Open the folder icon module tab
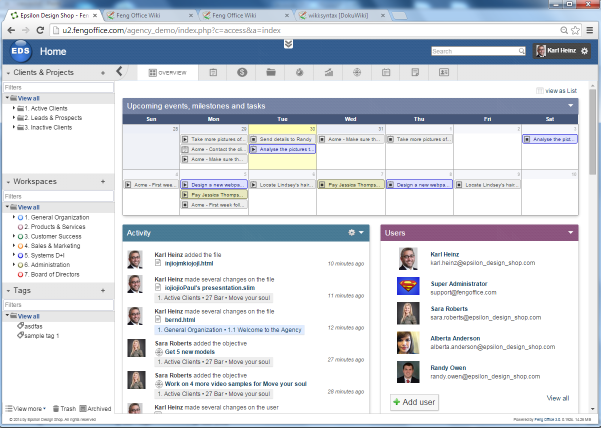Image resolution: width=601 pixels, height=428 pixels. (x=271, y=72)
